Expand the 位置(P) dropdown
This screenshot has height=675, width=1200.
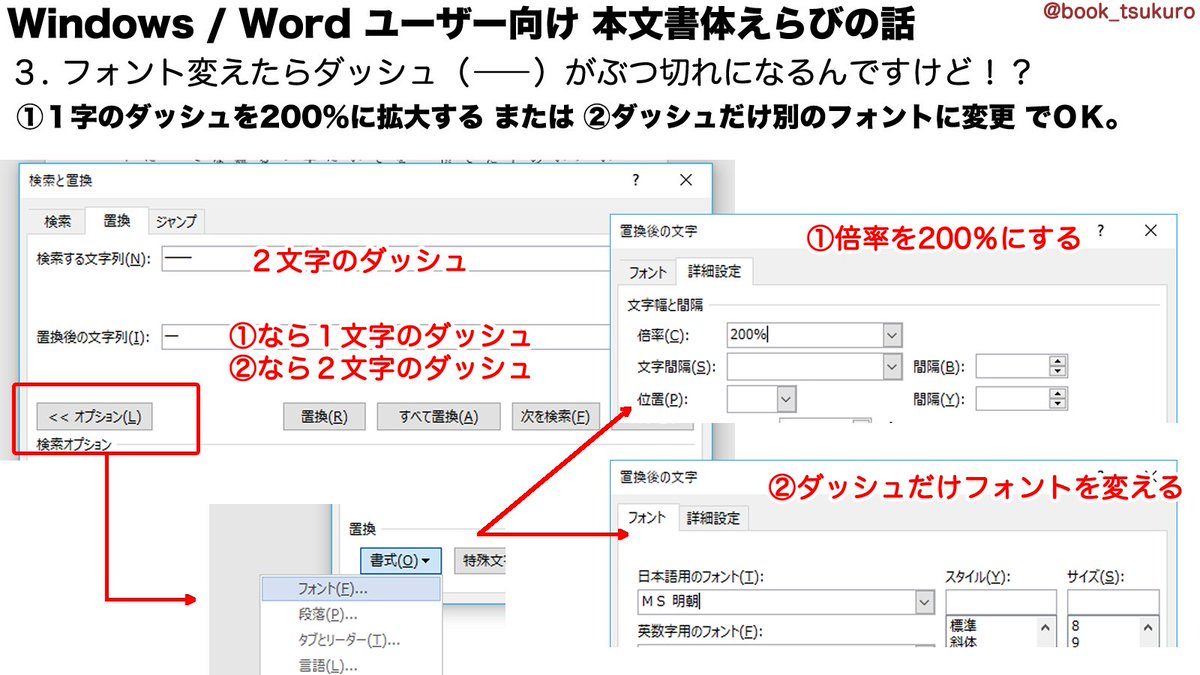(x=786, y=399)
